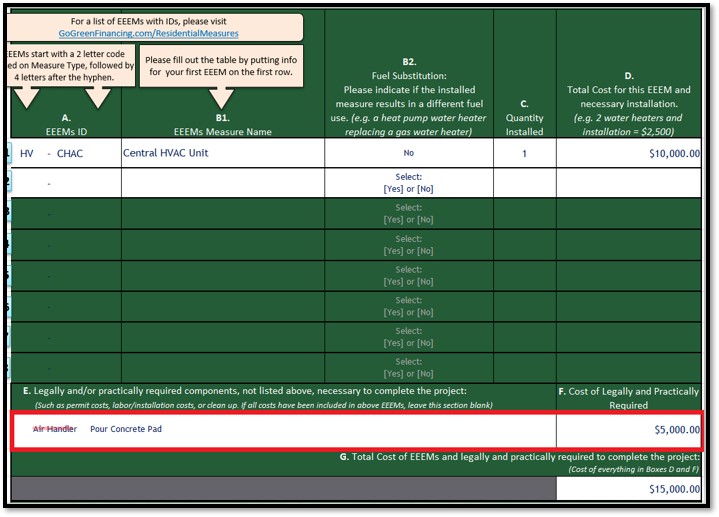Screen dimensions: 719x517
Task: Click the quantity installed cell showing 1
Action: click(x=525, y=153)
